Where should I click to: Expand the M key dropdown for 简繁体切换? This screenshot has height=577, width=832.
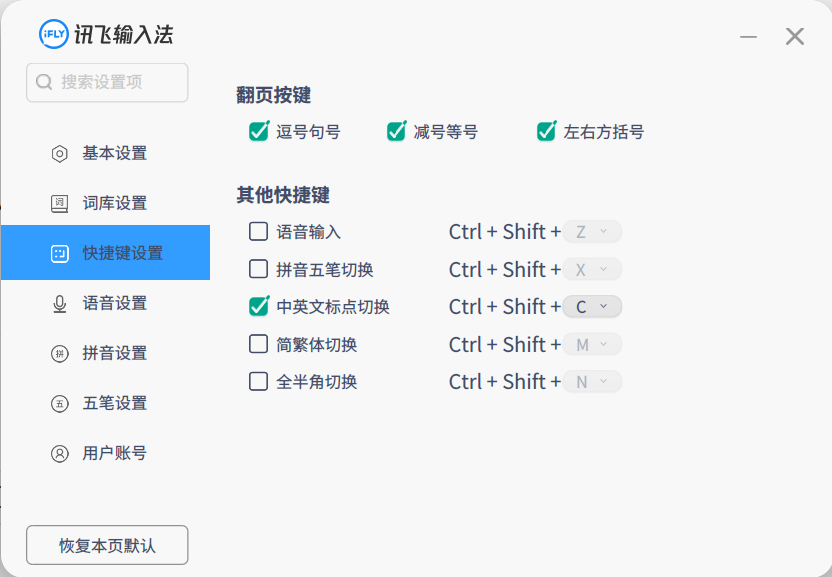pos(592,345)
